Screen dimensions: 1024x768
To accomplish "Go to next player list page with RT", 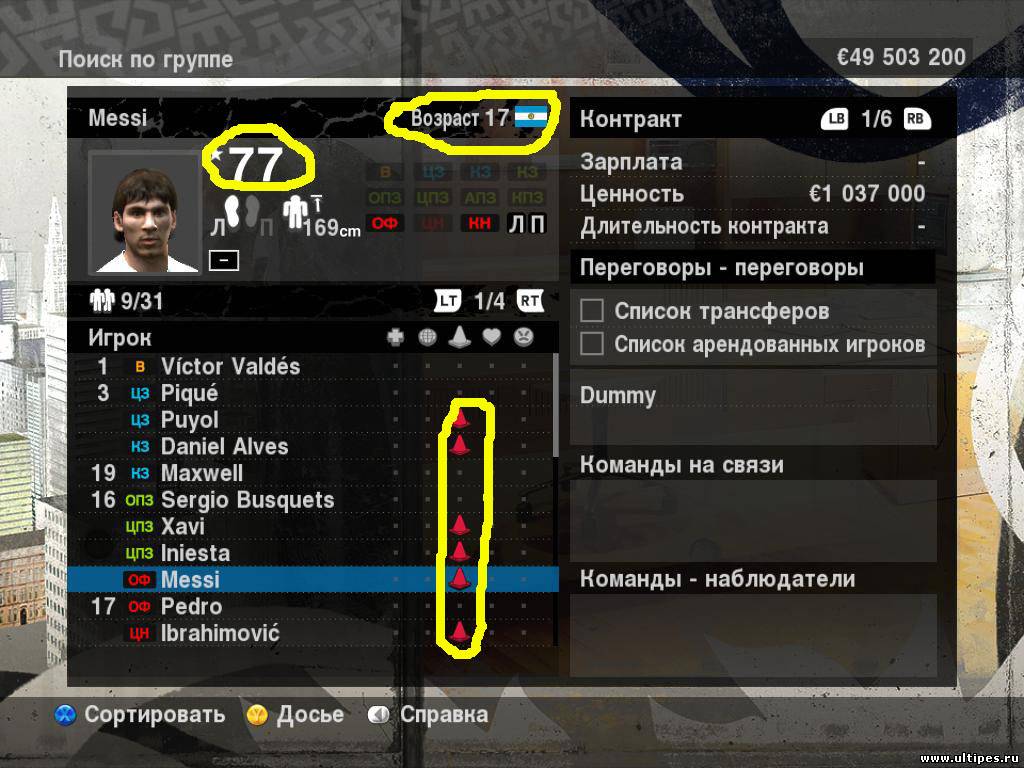I will coord(530,300).
